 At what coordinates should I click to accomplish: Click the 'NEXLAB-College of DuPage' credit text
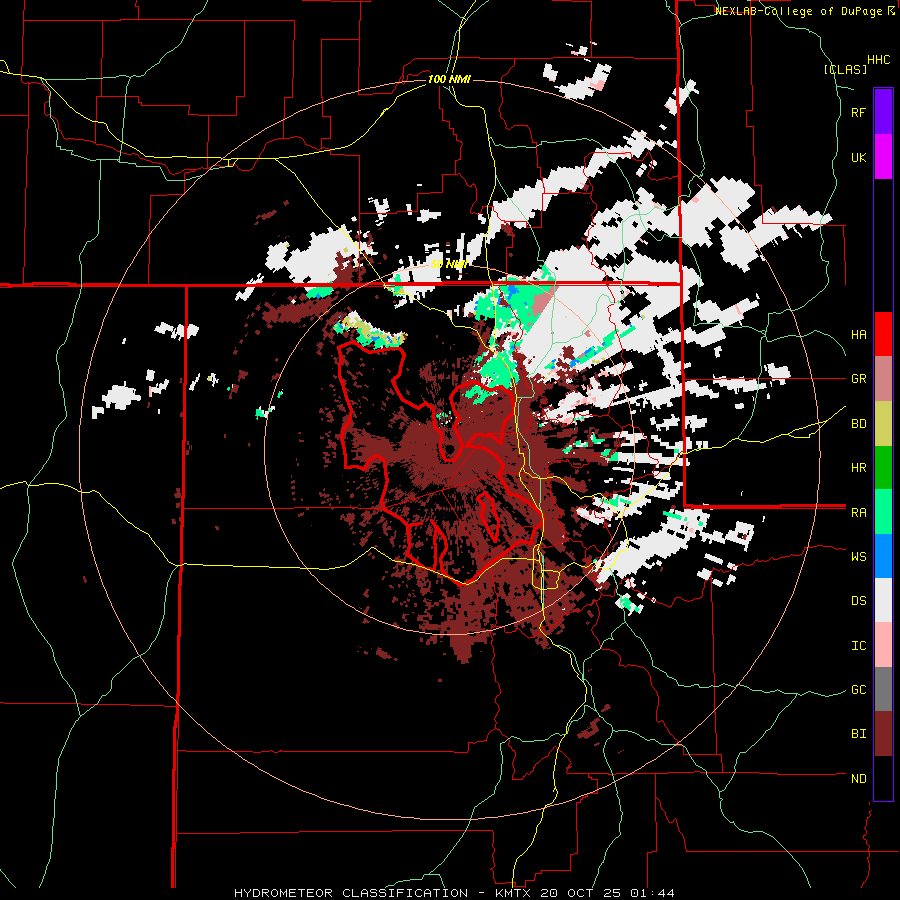[x=800, y=11]
